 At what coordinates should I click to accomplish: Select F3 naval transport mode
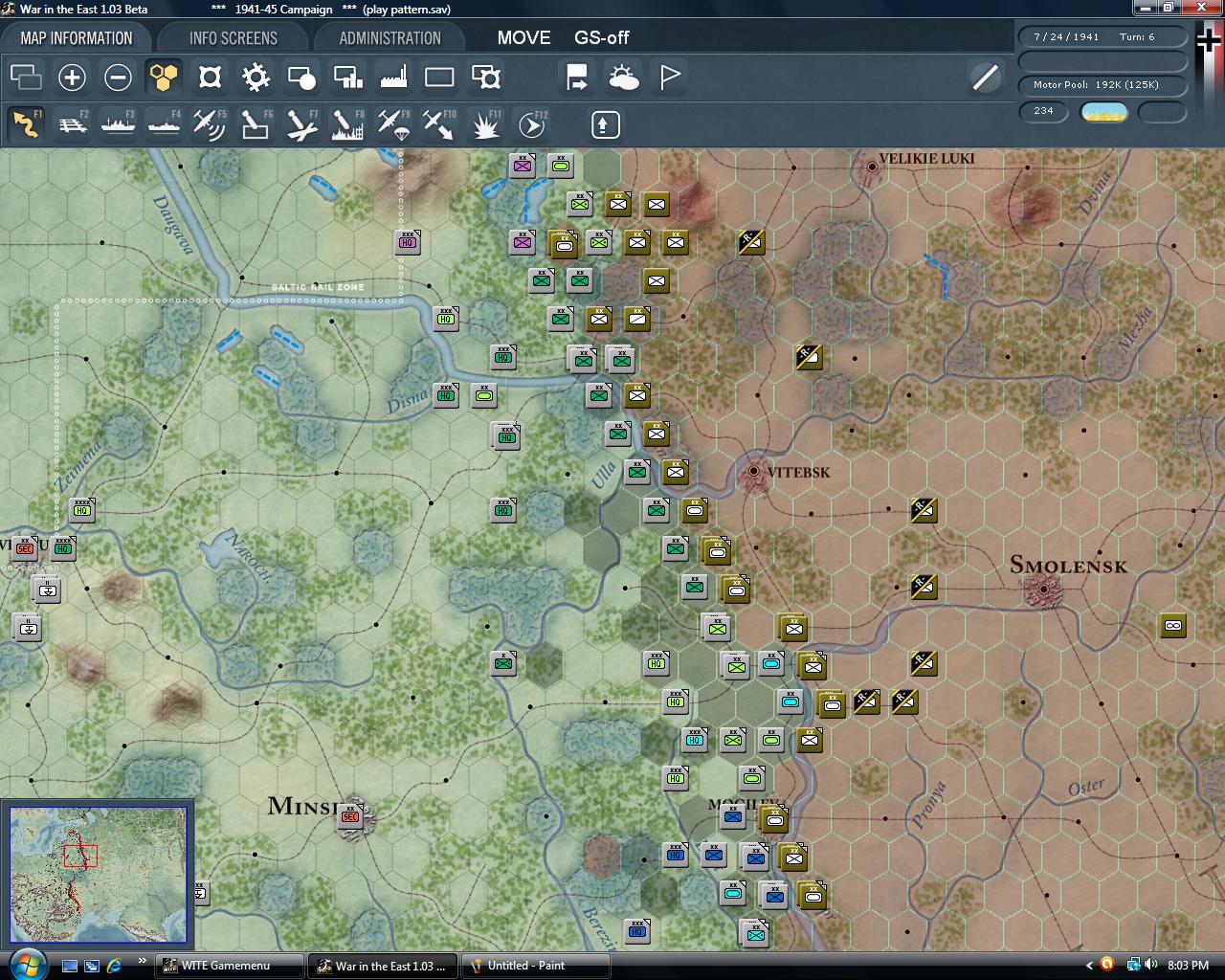pyautogui.click(x=118, y=124)
